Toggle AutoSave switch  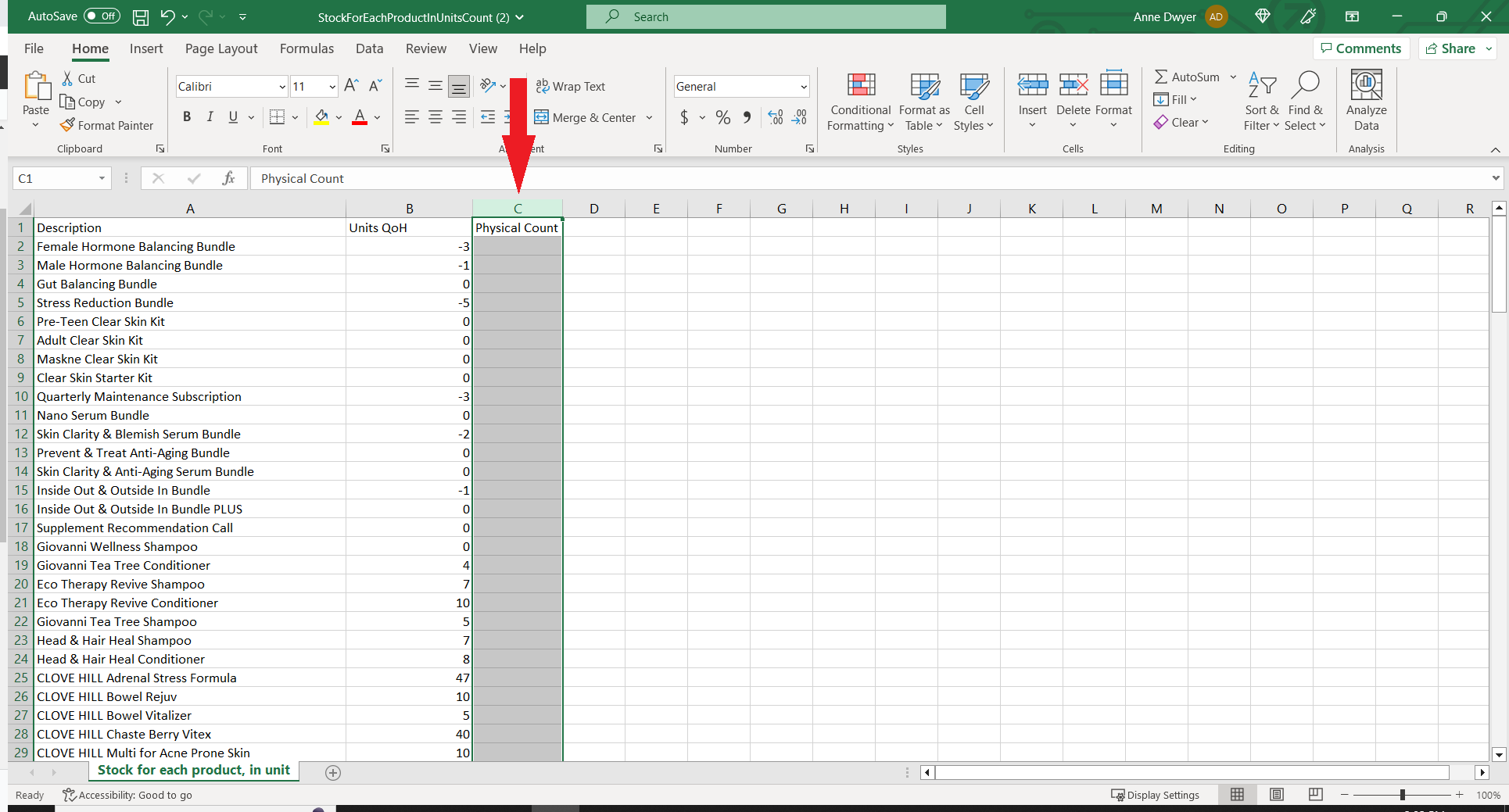[x=102, y=16]
